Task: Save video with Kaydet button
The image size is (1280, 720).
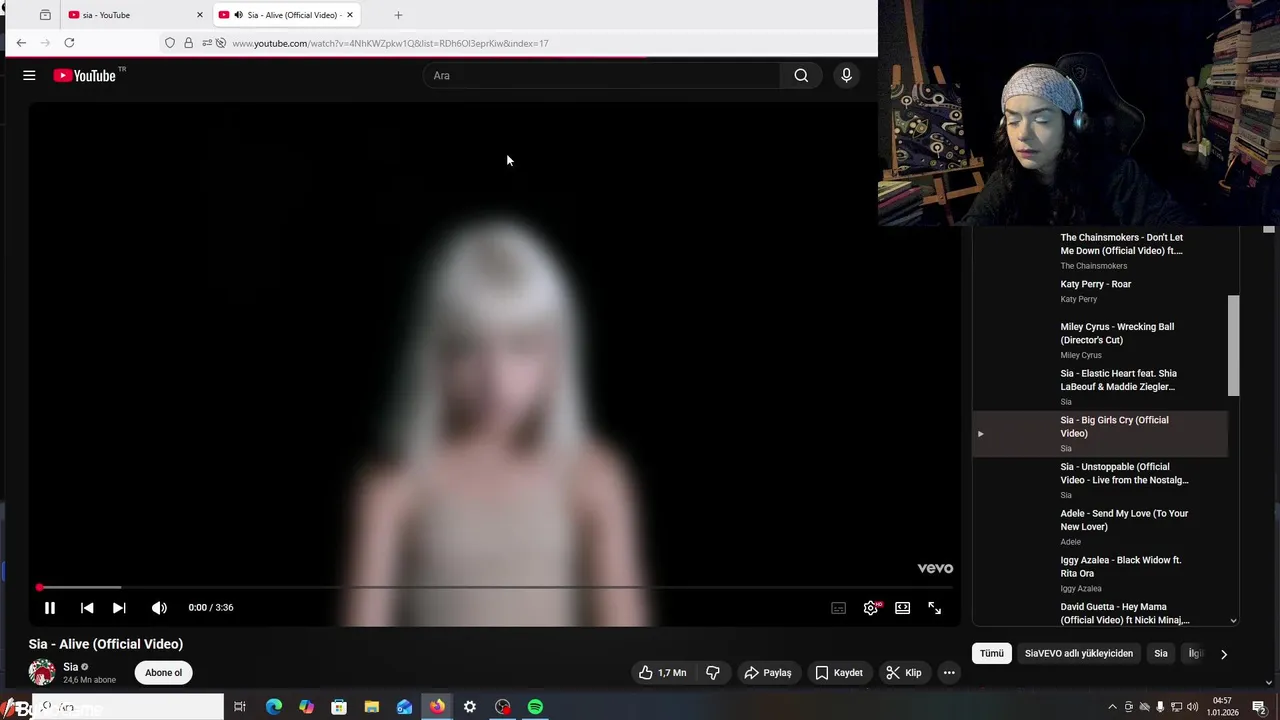Action: (x=838, y=673)
